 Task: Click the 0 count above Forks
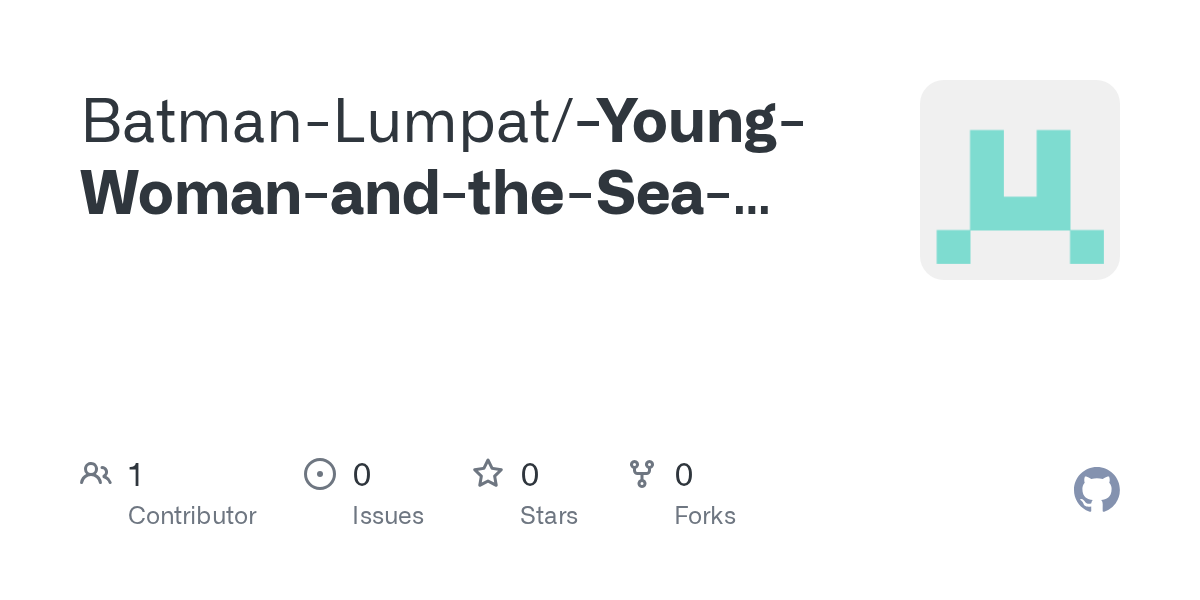684,474
